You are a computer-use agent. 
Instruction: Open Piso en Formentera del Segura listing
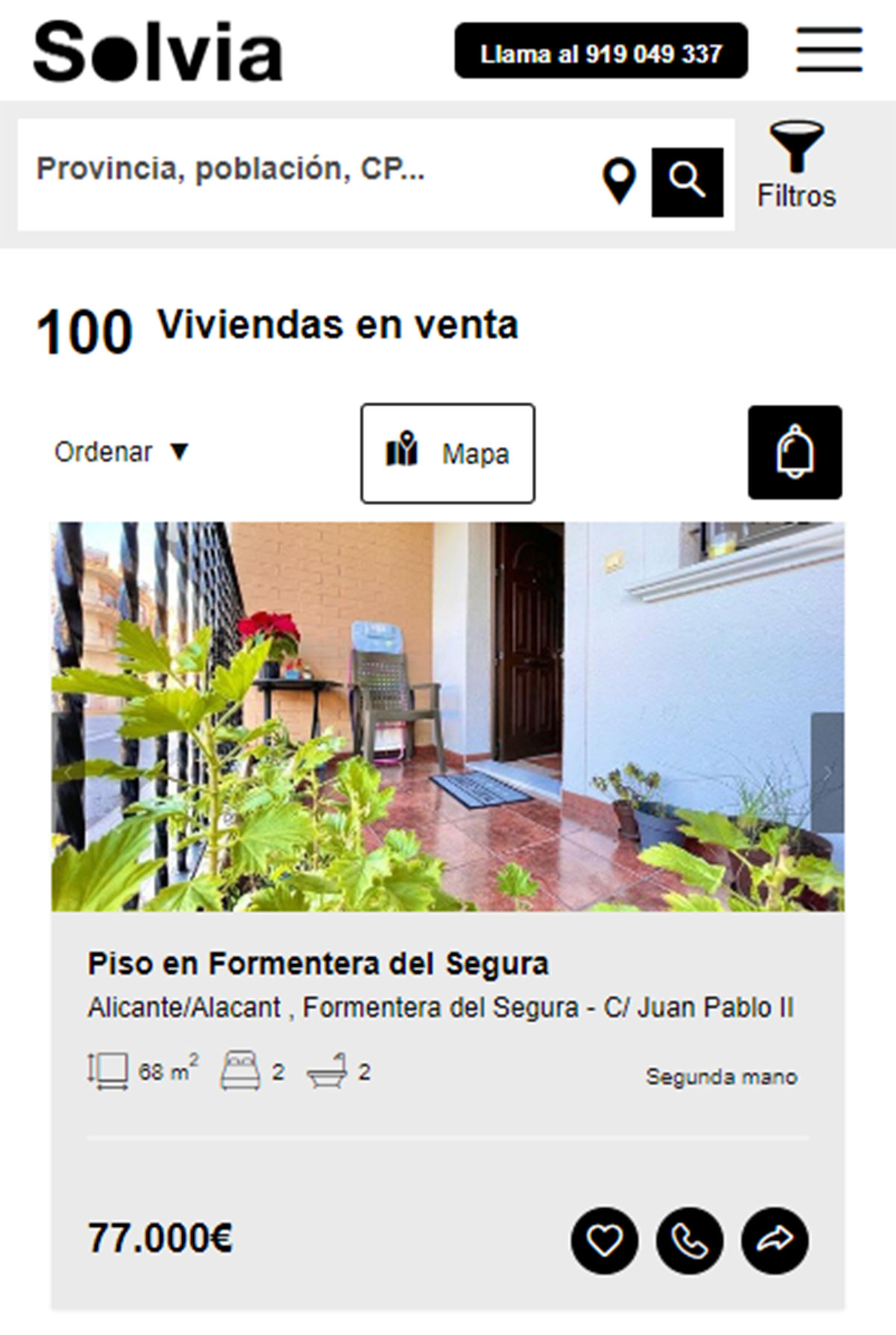pyautogui.click(x=318, y=964)
